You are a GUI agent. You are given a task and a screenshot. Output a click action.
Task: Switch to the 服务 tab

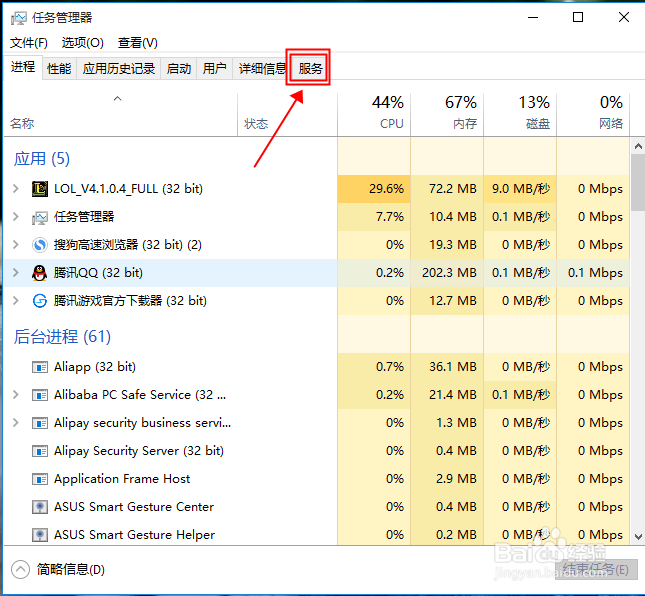tap(311, 69)
